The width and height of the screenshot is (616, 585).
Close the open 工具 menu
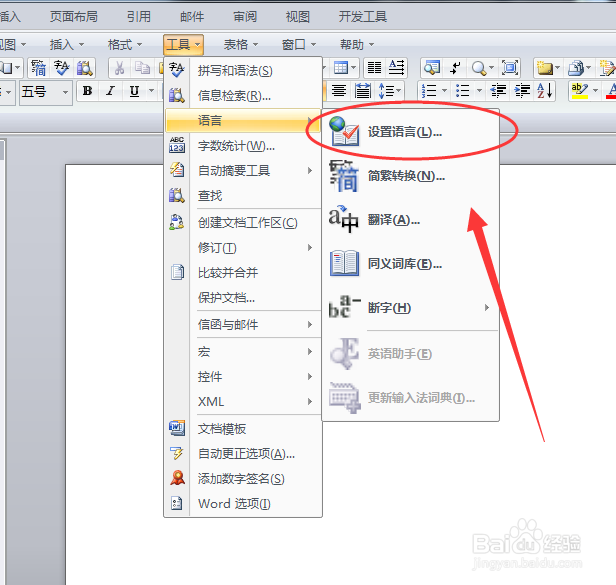point(183,44)
